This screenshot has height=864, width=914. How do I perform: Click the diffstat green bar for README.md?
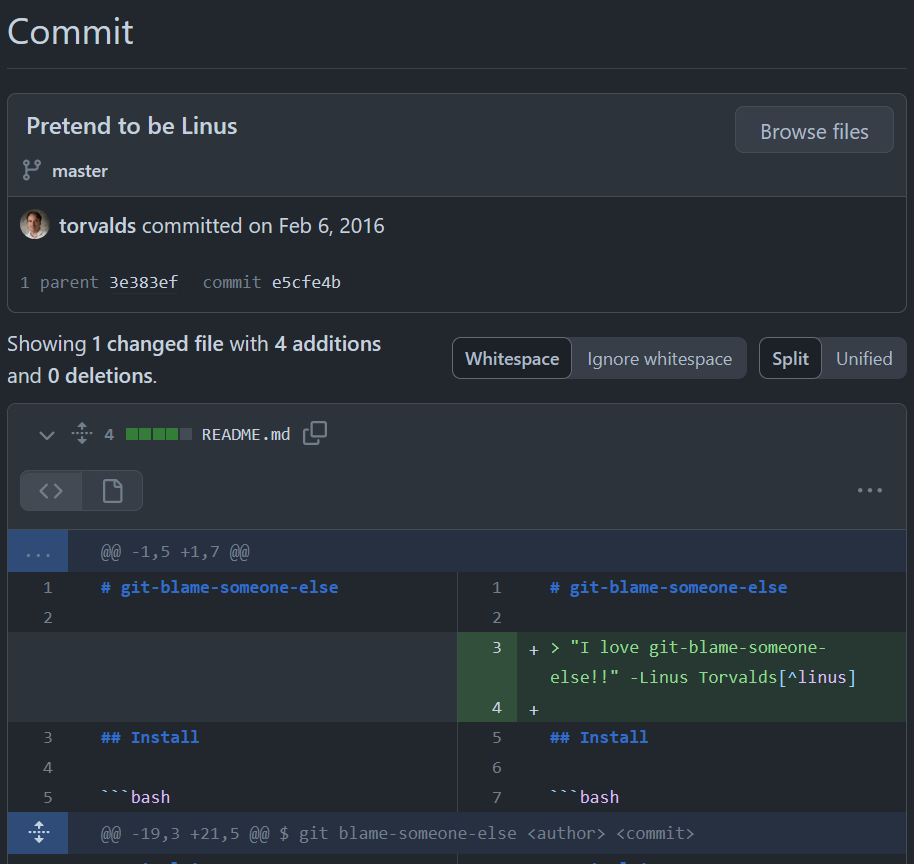click(159, 434)
